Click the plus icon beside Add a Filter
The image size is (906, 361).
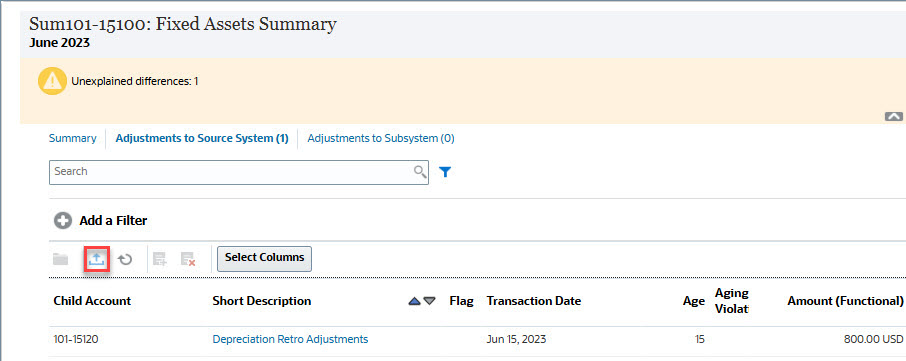(x=63, y=221)
